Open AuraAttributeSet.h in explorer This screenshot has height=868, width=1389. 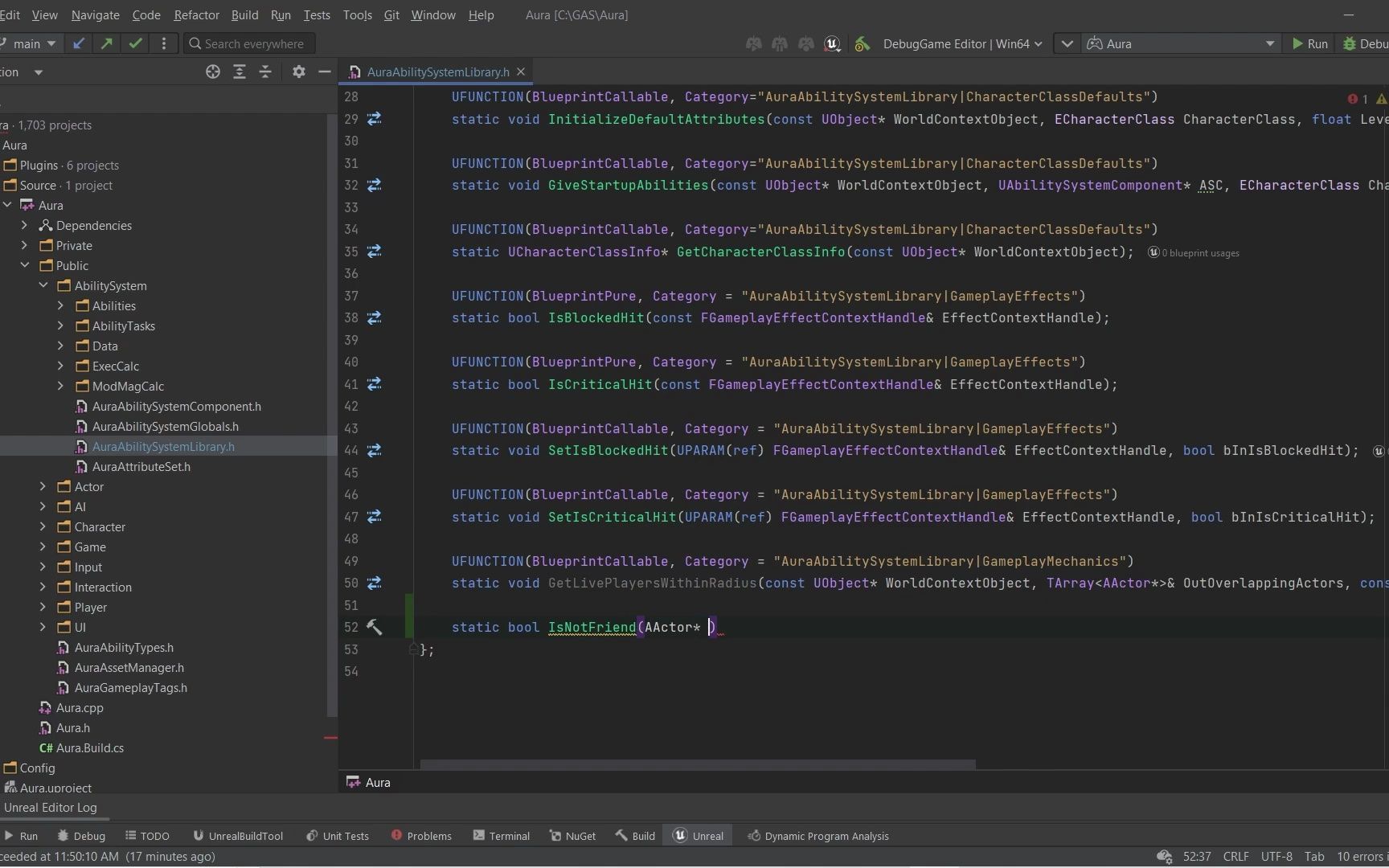141,467
